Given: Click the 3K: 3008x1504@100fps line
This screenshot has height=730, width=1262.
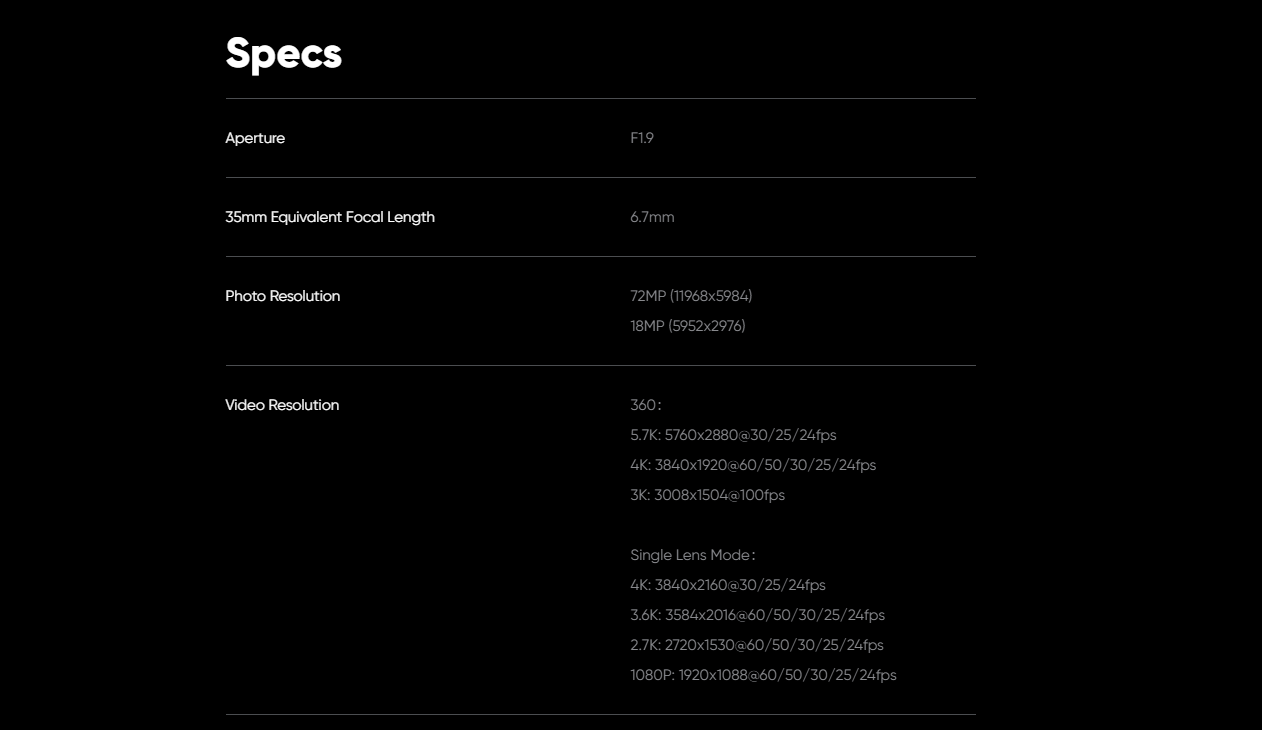Looking at the screenshot, I should [707, 495].
